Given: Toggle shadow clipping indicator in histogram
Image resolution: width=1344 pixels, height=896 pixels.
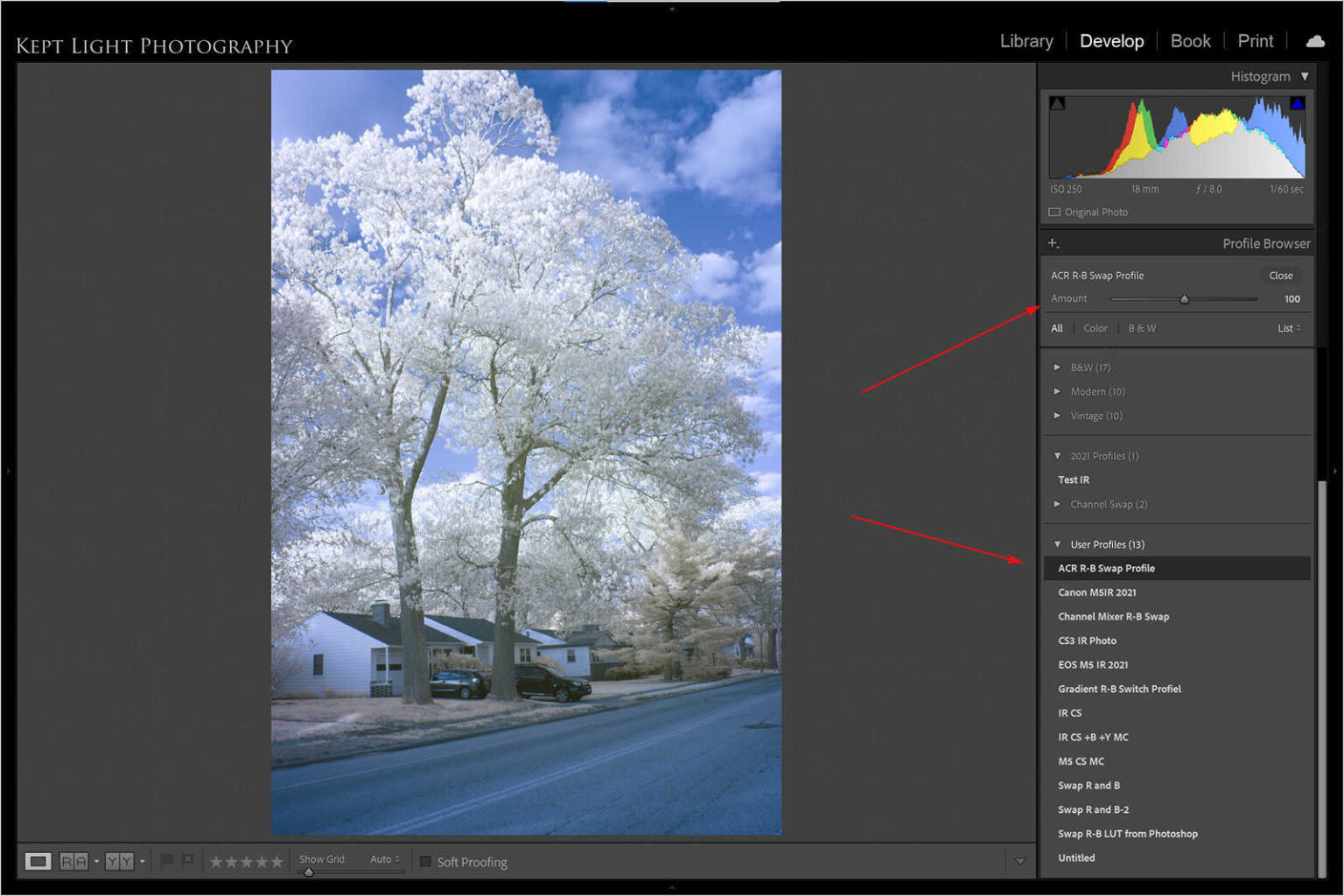Looking at the screenshot, I should pos(1057,103).
